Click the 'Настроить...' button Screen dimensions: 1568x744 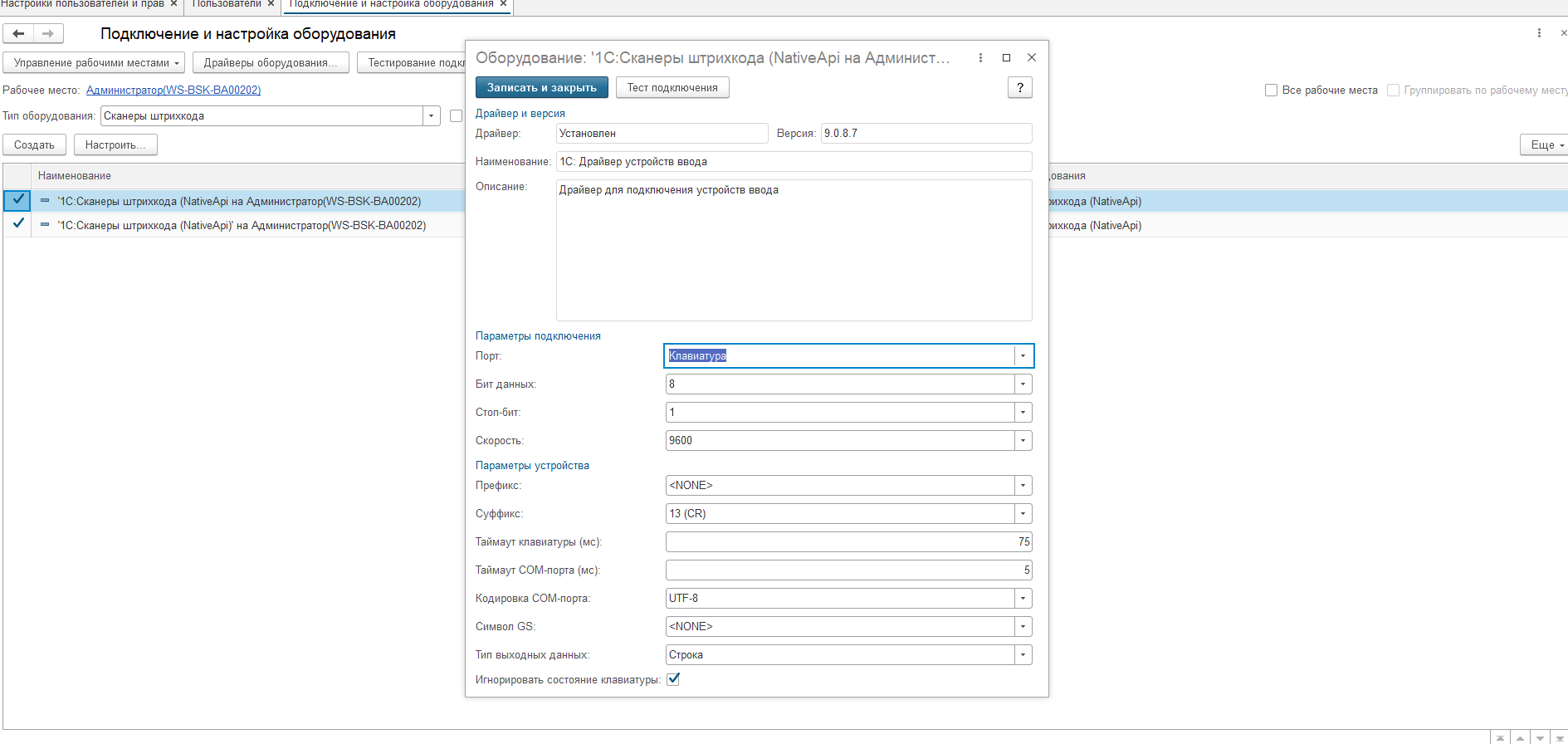point(115,145)
